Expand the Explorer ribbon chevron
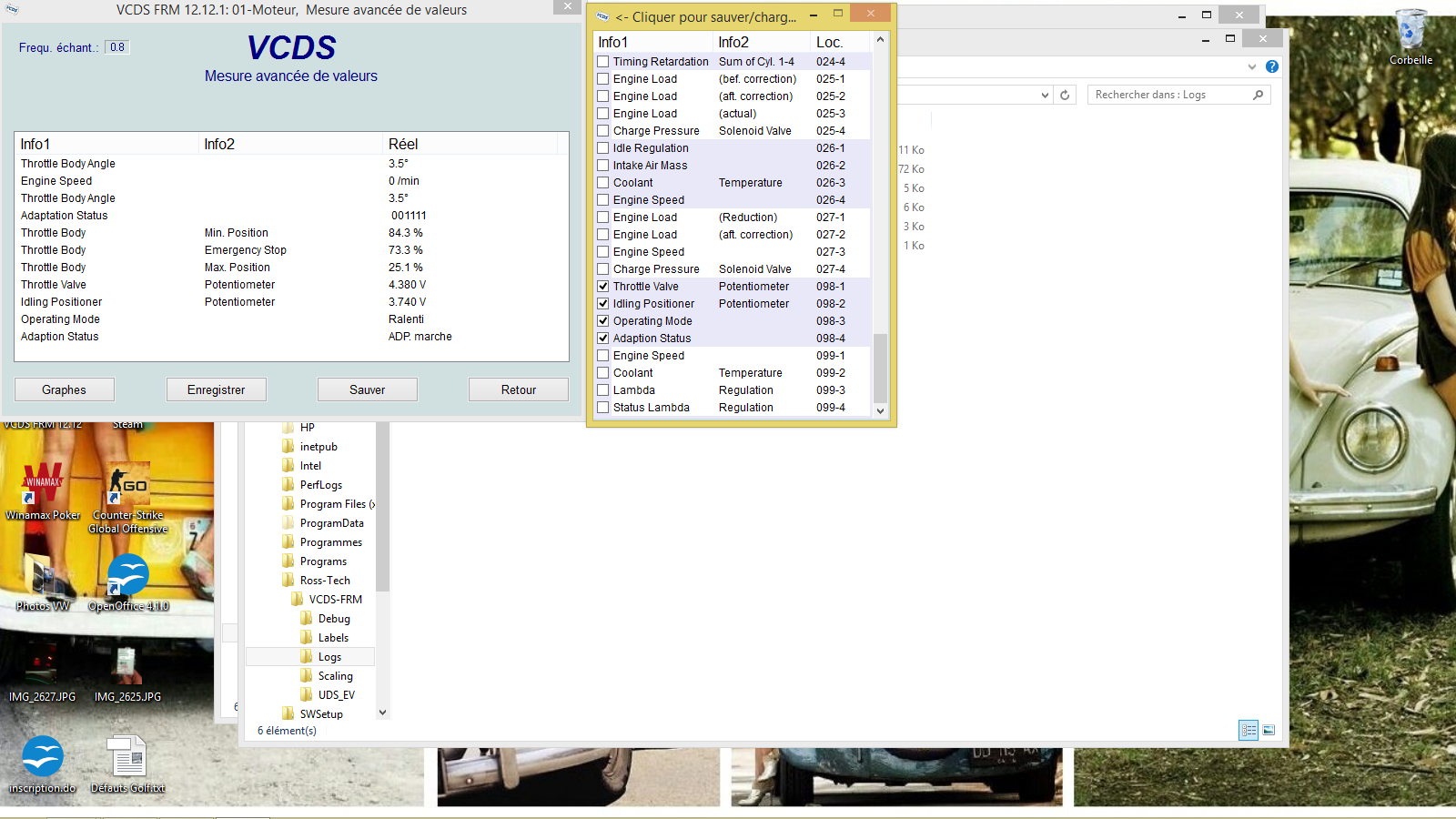 1252,66
